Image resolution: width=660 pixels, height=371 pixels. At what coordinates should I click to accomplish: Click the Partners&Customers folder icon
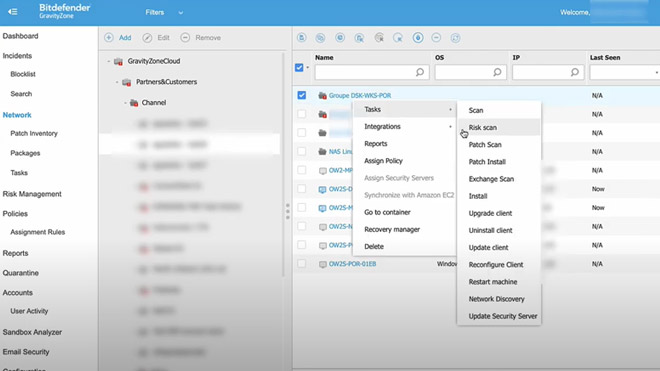point(126,82)
